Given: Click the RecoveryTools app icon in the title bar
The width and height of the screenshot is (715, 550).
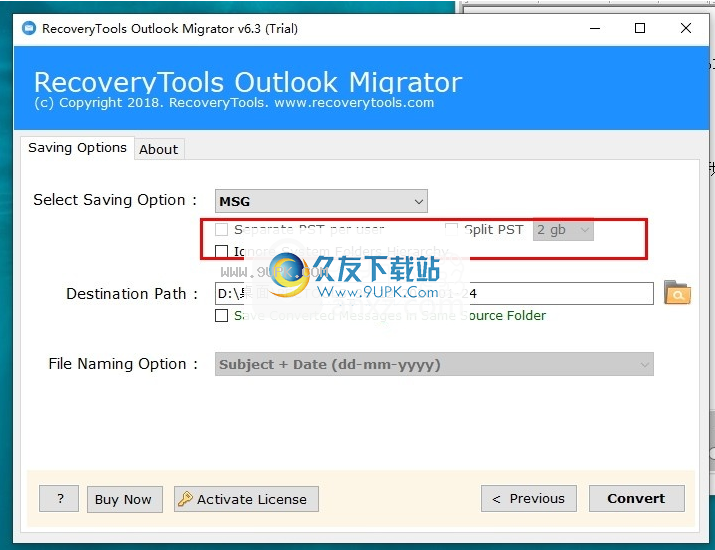Looking at the screenshot, I should point(29,28).
